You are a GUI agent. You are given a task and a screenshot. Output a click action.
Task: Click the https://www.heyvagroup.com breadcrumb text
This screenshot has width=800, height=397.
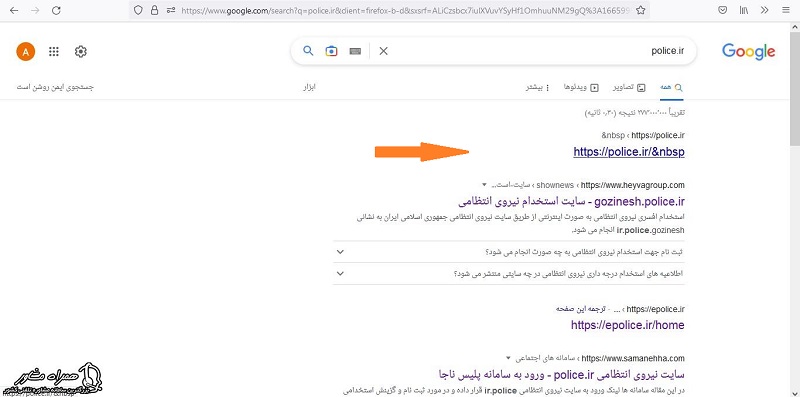633,185
